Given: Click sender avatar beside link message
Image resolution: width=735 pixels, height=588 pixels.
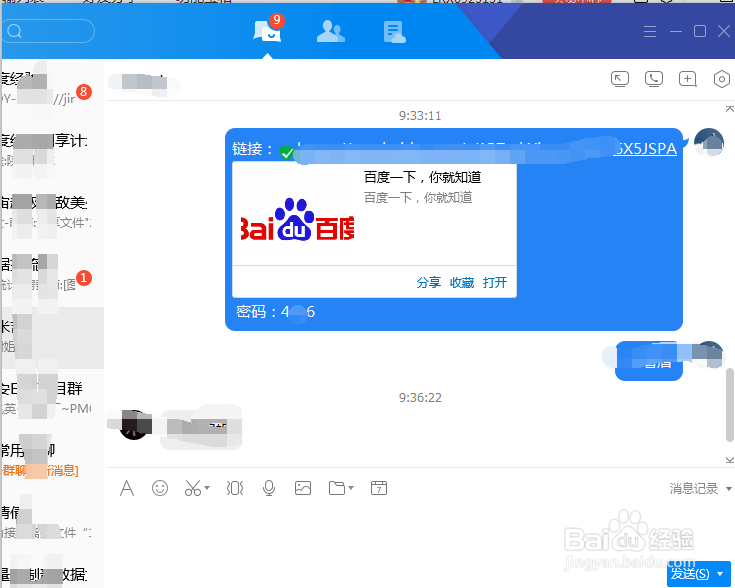Looking at the screenshot, I should pyautogui.click(x=709, y=143).
